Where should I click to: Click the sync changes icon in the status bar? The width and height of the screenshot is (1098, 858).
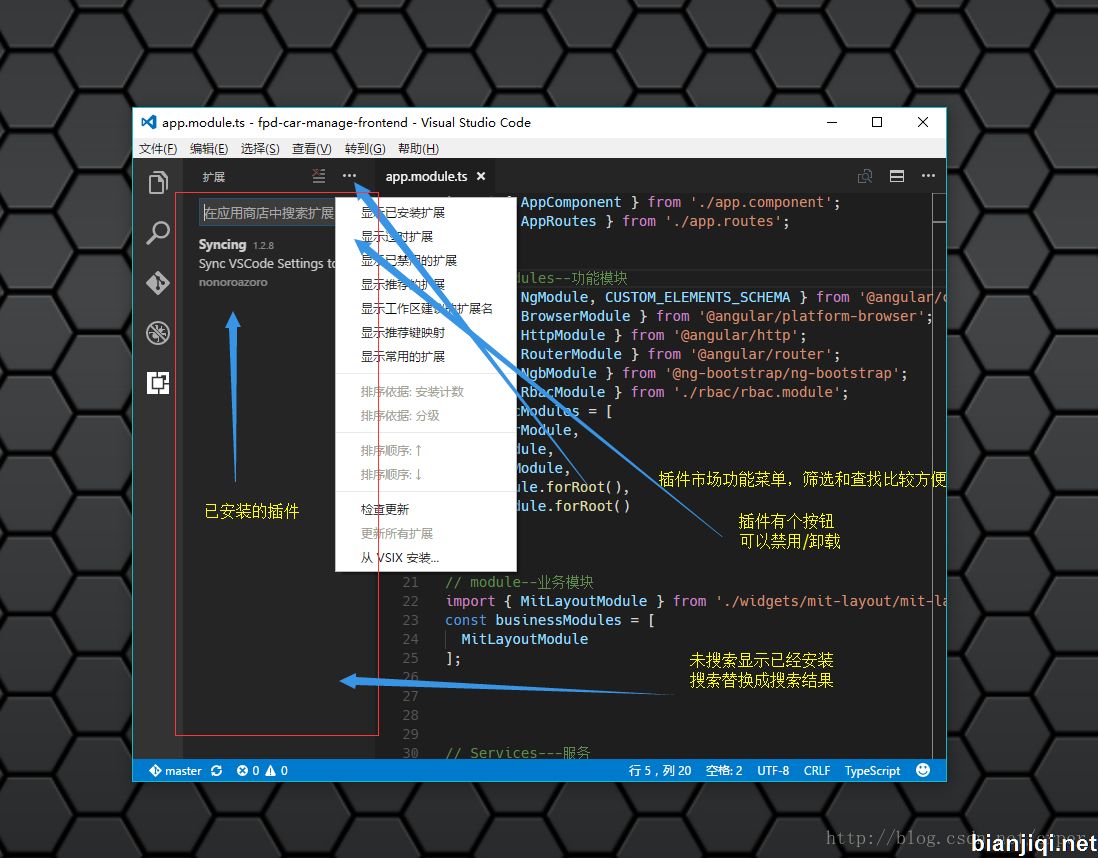coord(216,770)
